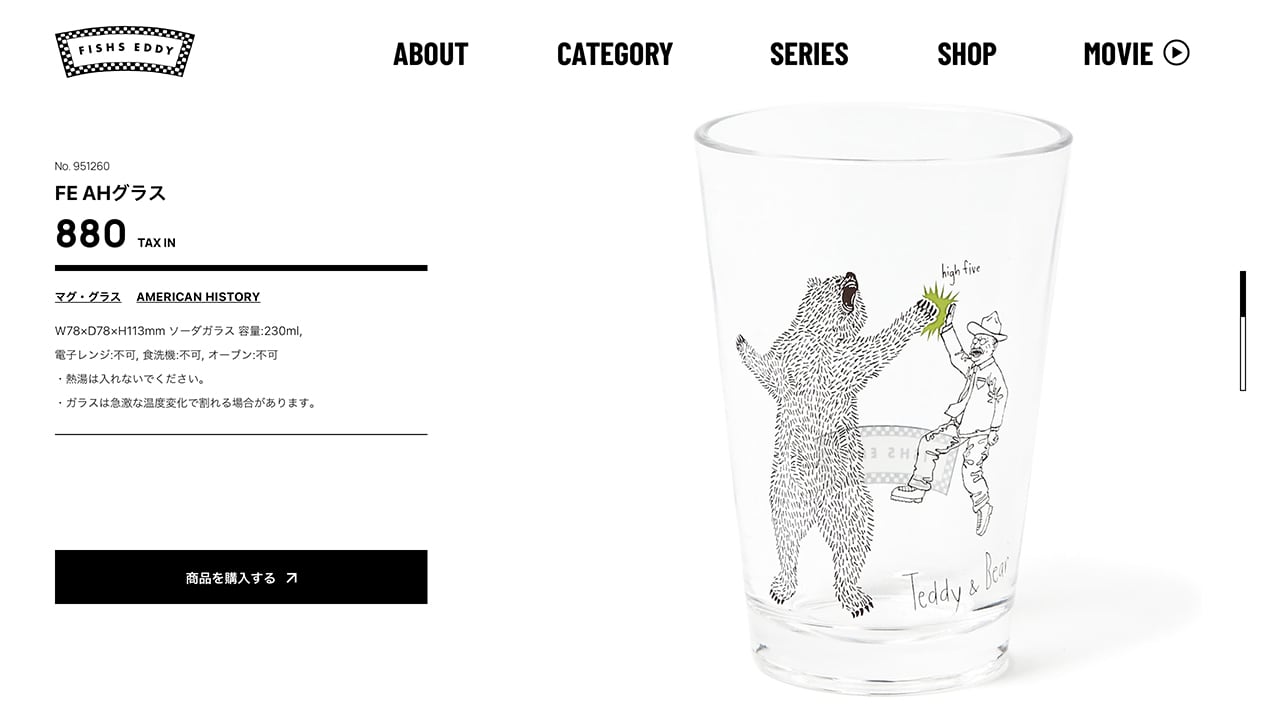The image size is (1280, 720).
Task: Open the ABOUT menu item
Action: click(431, 53)
